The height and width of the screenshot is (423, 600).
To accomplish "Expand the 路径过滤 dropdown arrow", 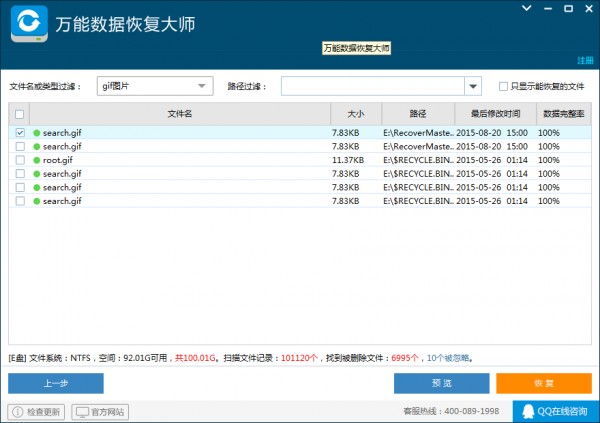I will (473, 87).
